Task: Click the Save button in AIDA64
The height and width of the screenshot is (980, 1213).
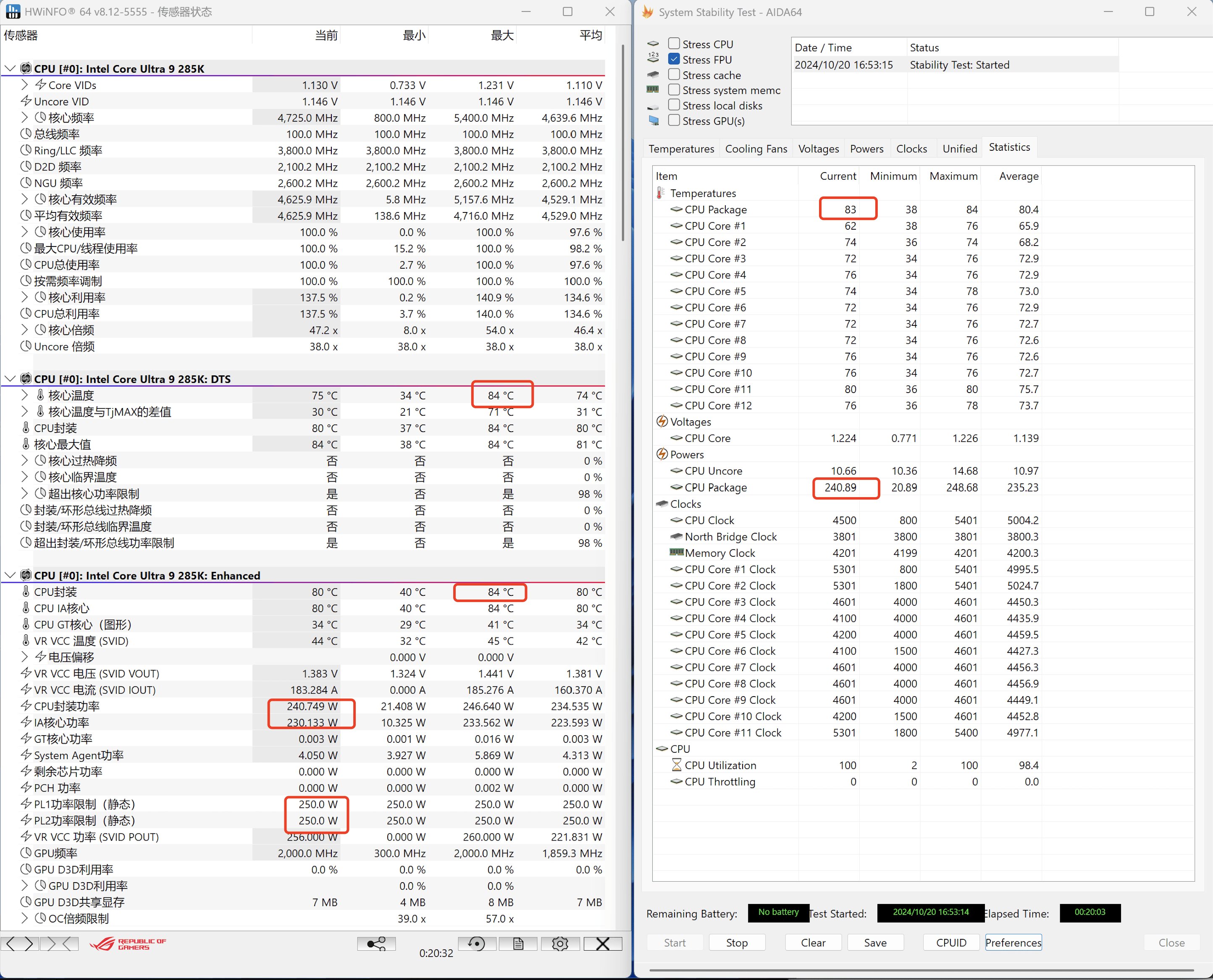Action: pos(875,942)
